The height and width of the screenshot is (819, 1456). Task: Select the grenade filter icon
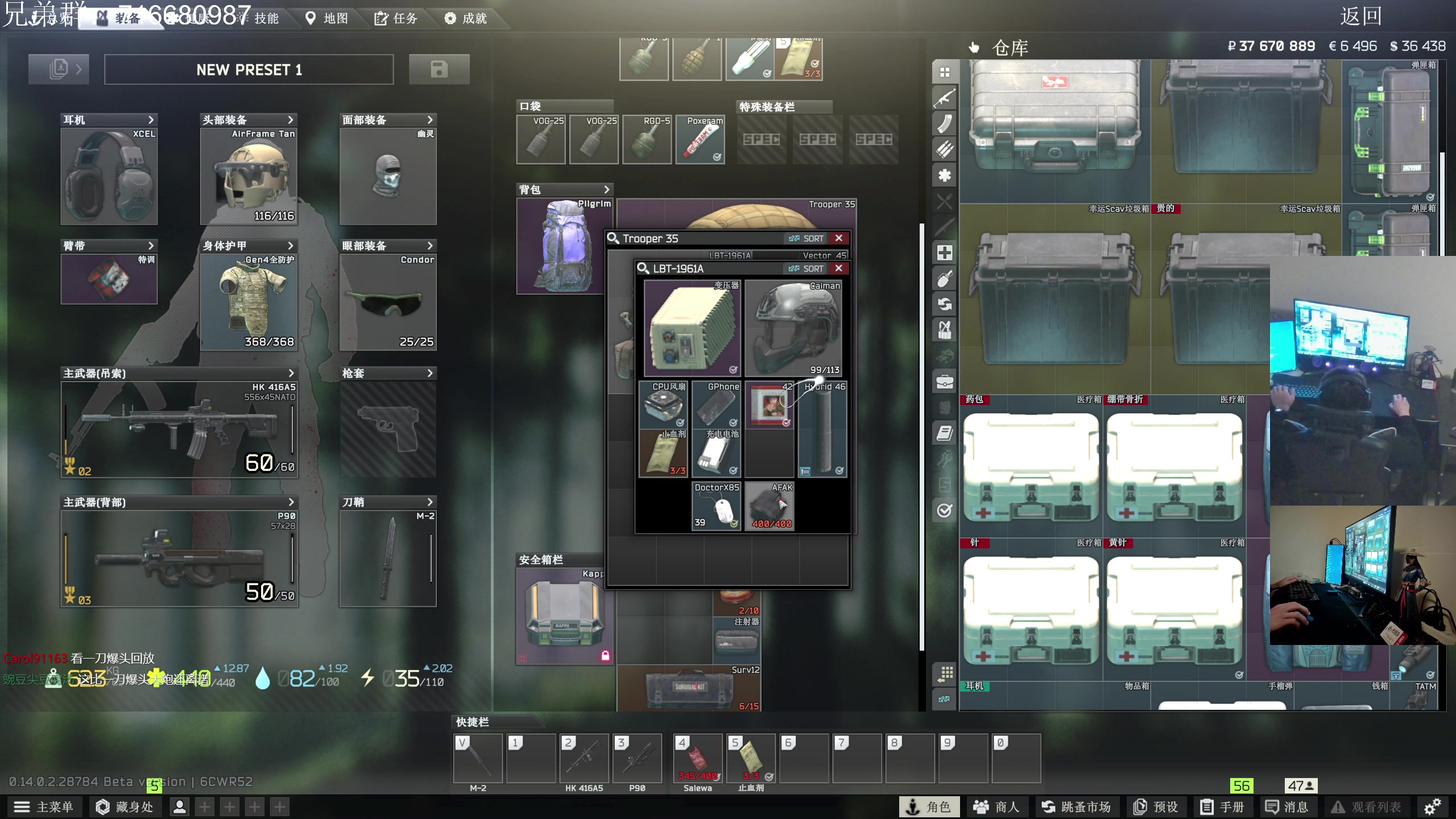[944, 279]
